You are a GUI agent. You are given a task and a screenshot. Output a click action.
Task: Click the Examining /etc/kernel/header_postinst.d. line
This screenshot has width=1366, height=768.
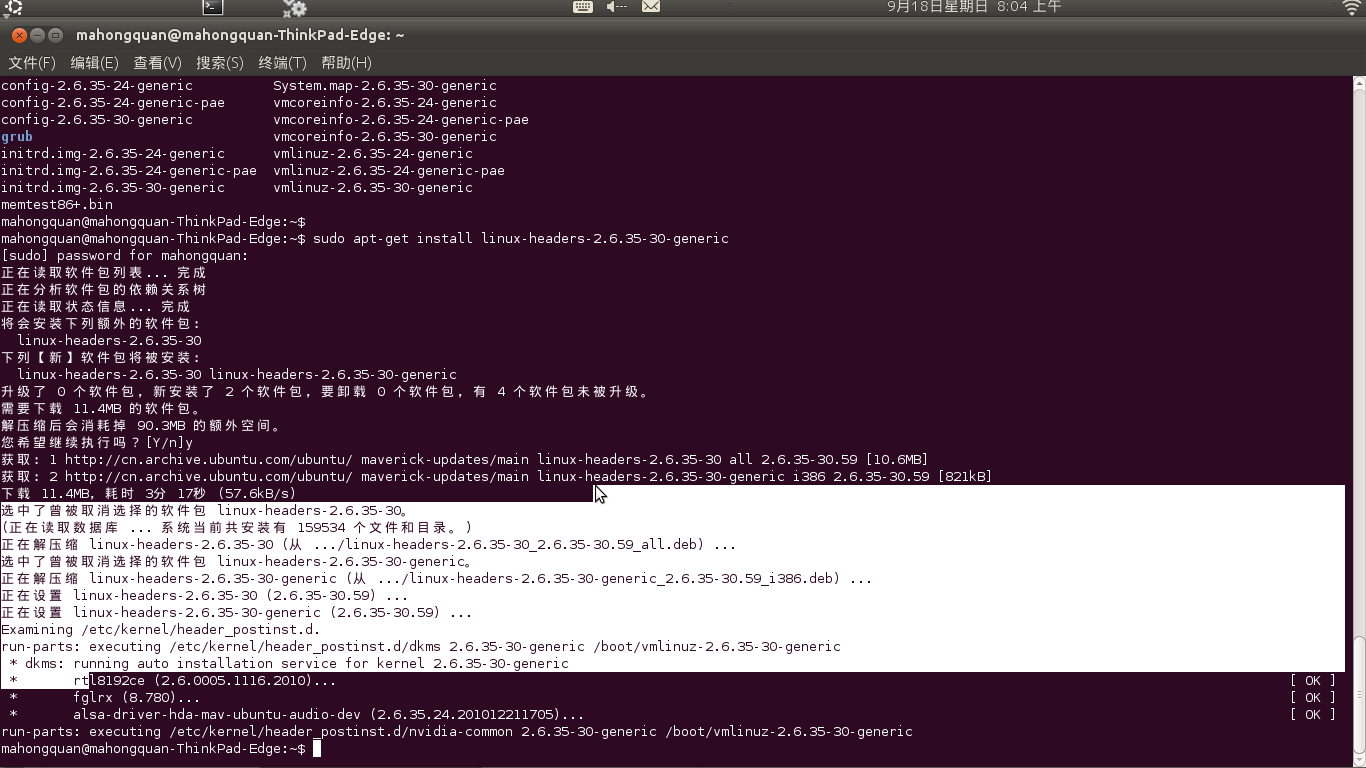pos(161,630)
